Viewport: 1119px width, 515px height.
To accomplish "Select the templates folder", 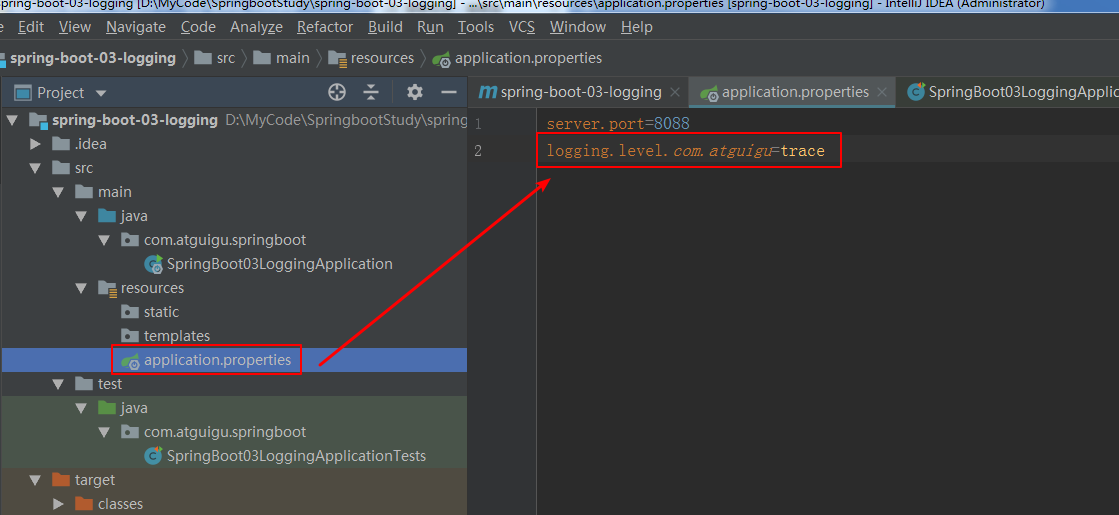I will [x=166, y=336].
